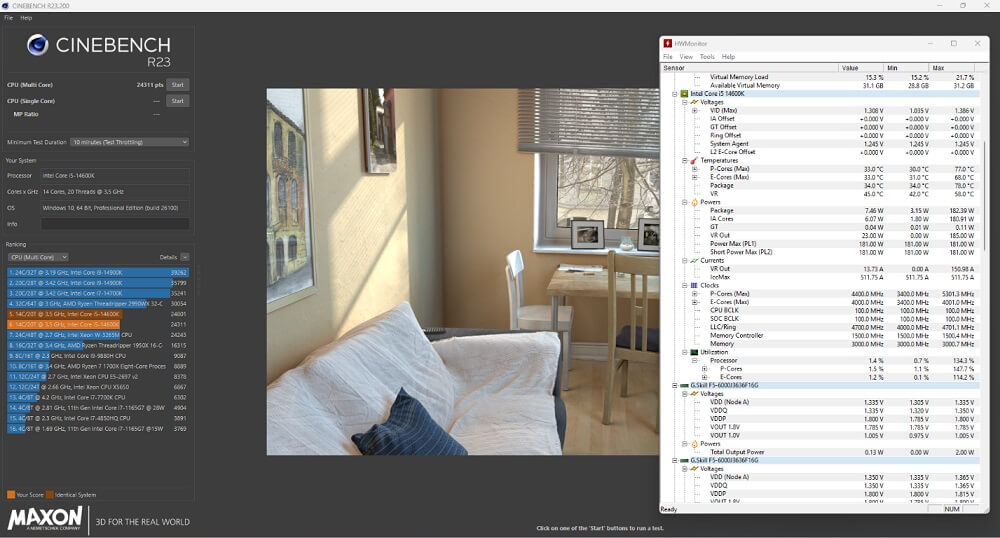Start the CPU Multi Core test
The image size is (1000, 538).
(177, 85)
